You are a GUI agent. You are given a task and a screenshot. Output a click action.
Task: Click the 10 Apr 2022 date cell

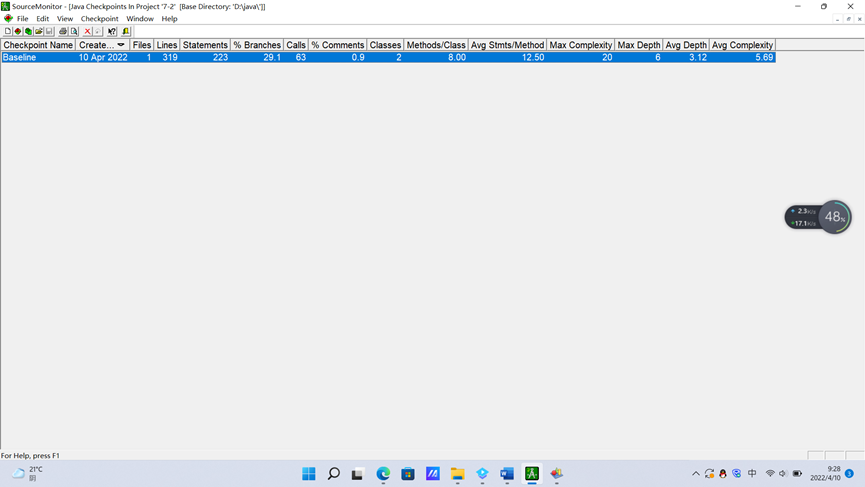103,57
